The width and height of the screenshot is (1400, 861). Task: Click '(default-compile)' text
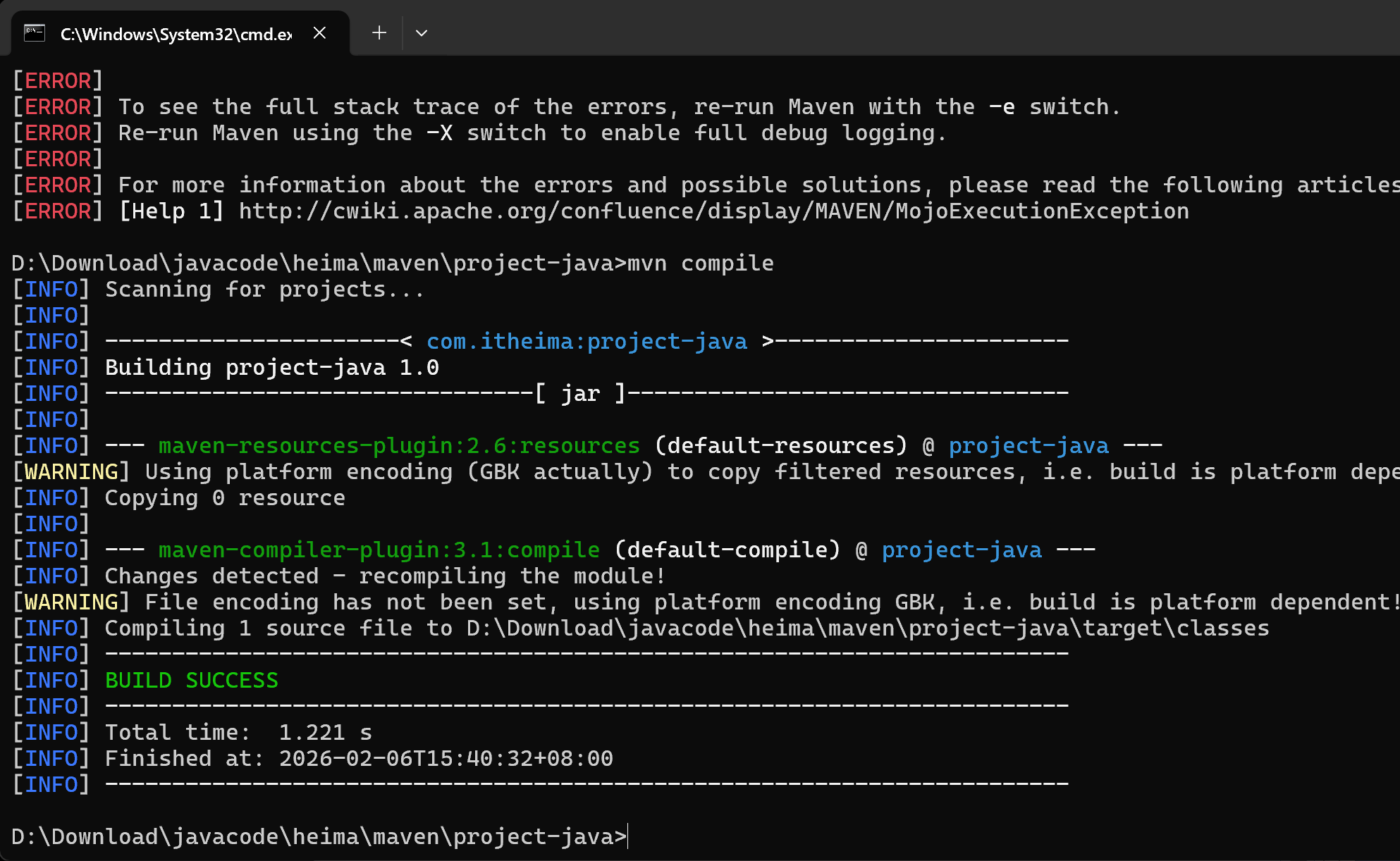point(727,550)
